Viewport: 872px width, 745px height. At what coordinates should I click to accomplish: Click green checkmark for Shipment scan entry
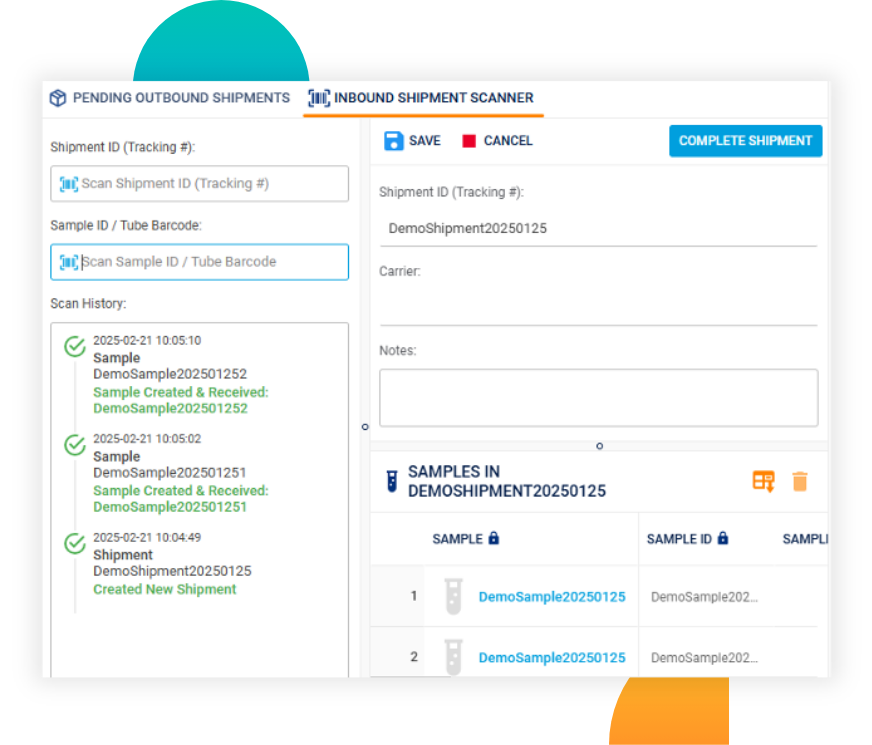(75, 544)
